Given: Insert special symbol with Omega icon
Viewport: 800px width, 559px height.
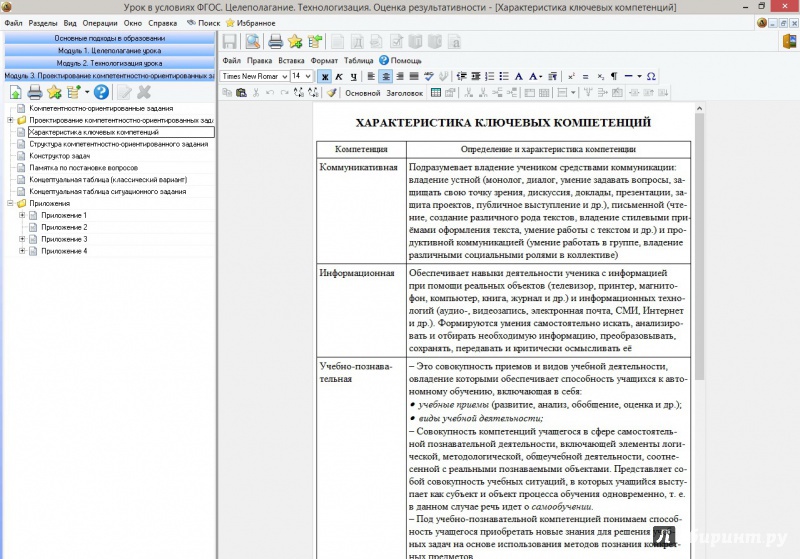Looking at the screenshot, I should click(651, 77).
